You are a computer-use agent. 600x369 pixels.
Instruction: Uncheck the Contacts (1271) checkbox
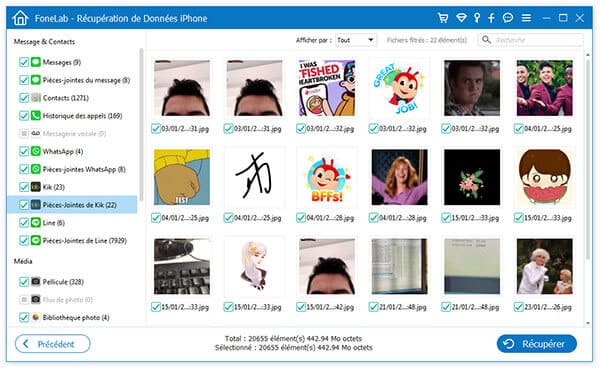click(24, 98)
